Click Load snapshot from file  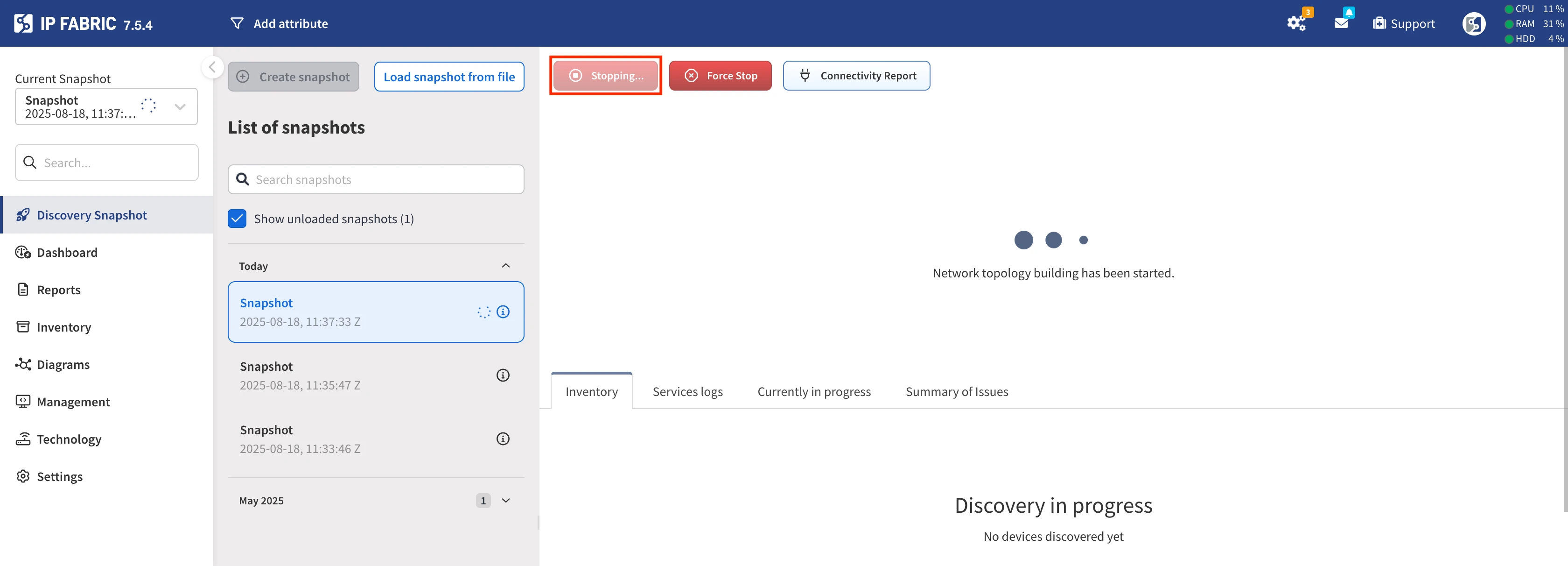click(x=448, y=77)
